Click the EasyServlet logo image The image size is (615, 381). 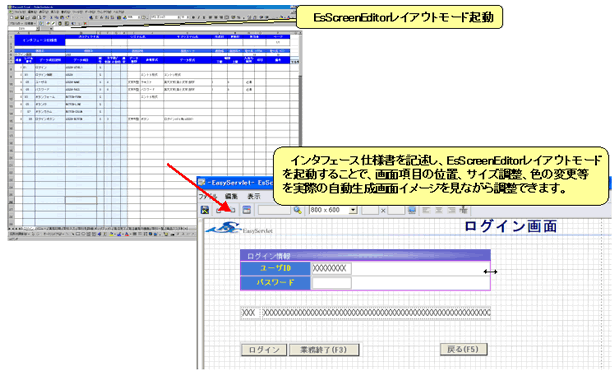(x=239, y=228)
